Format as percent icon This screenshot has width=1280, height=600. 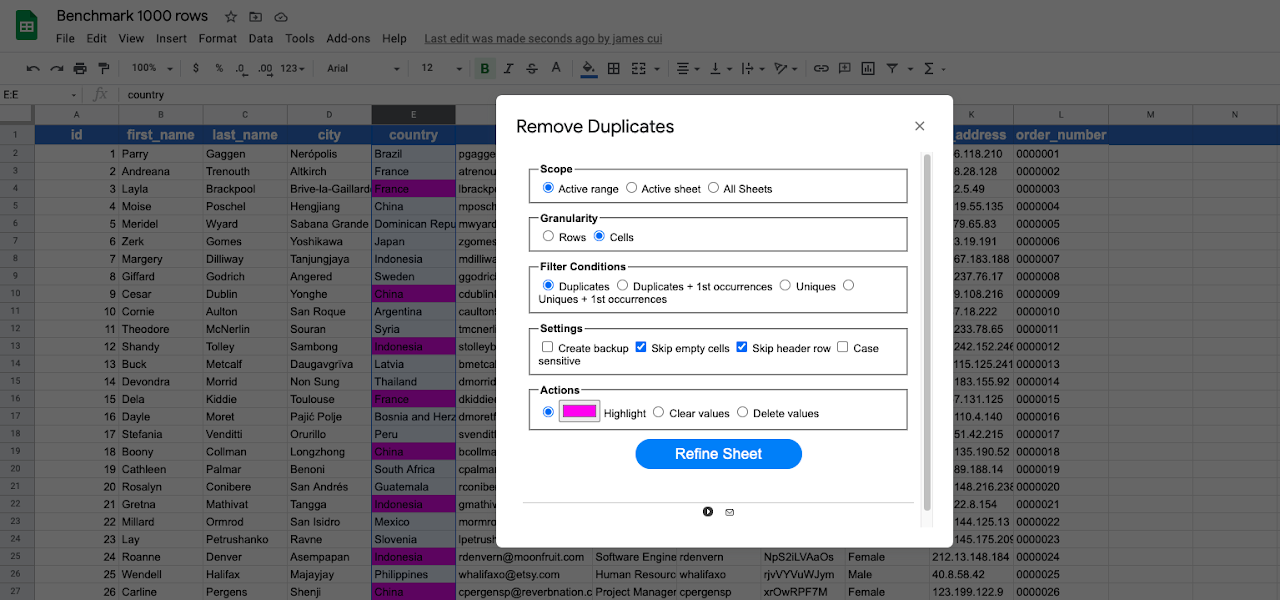point(218,68)
